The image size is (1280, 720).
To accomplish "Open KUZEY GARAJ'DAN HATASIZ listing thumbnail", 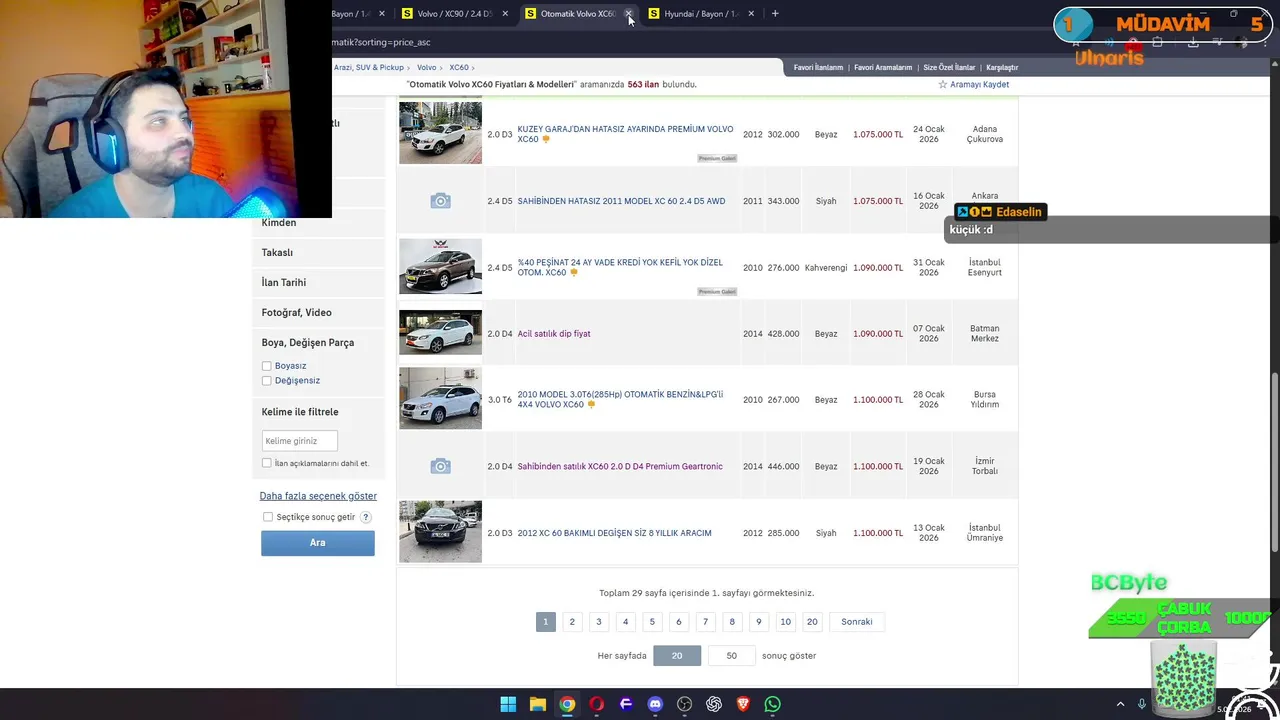I will click(x=440, y=133).
